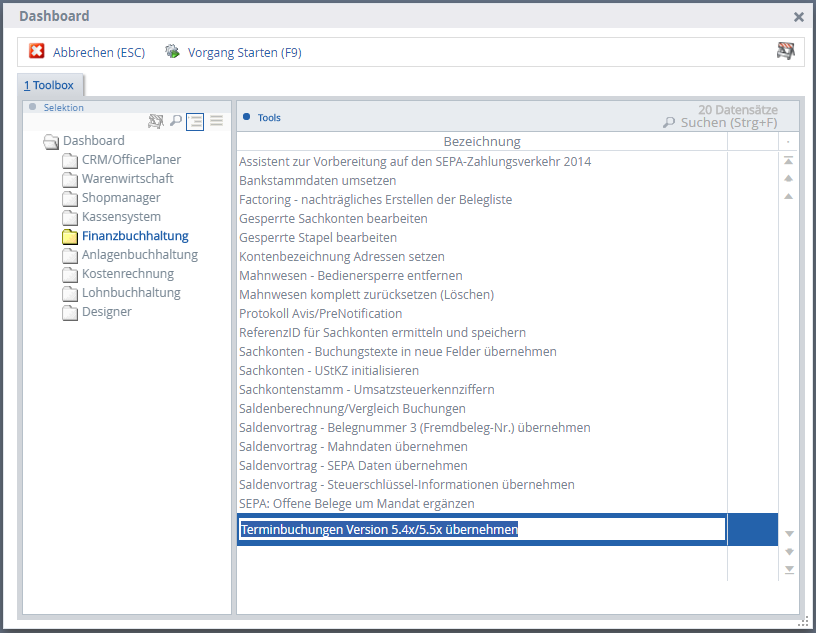816x633 pixels.
Task: Open the Warenwirtschaft folder in tree
Action: tap(127, 178)
